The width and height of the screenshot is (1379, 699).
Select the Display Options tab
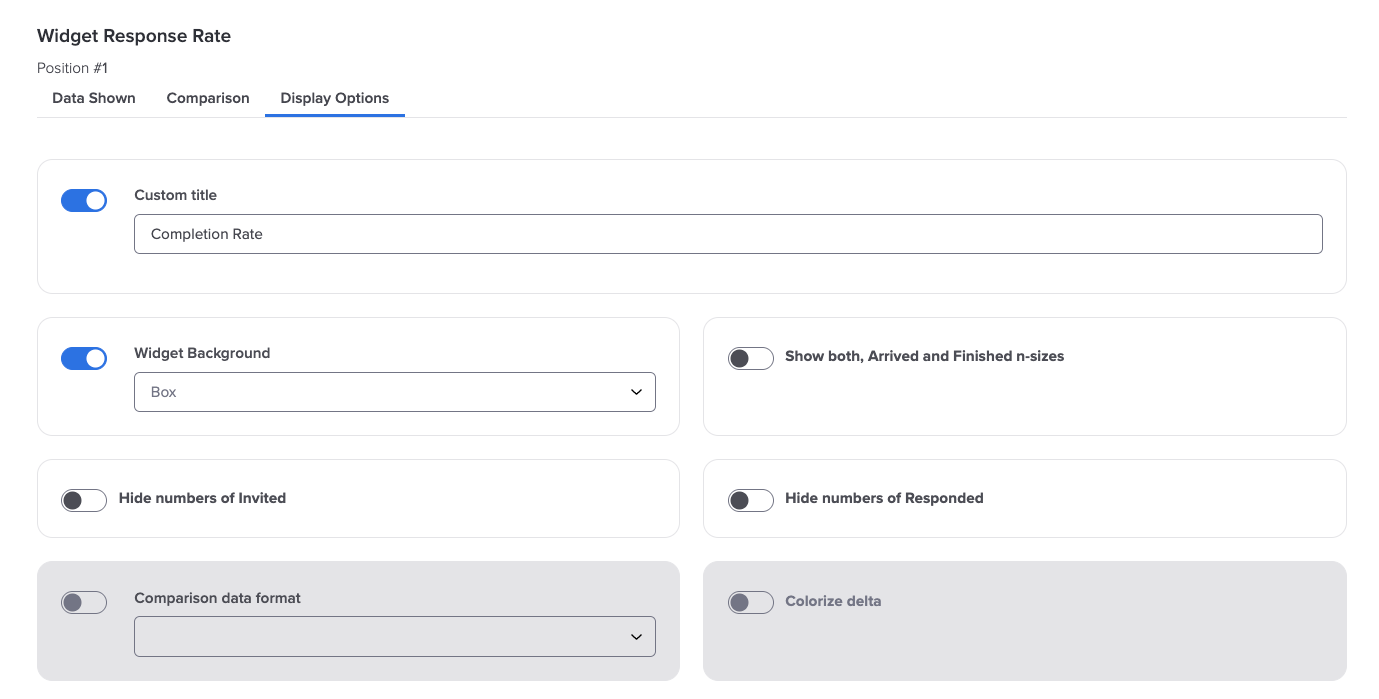(335, 98)
